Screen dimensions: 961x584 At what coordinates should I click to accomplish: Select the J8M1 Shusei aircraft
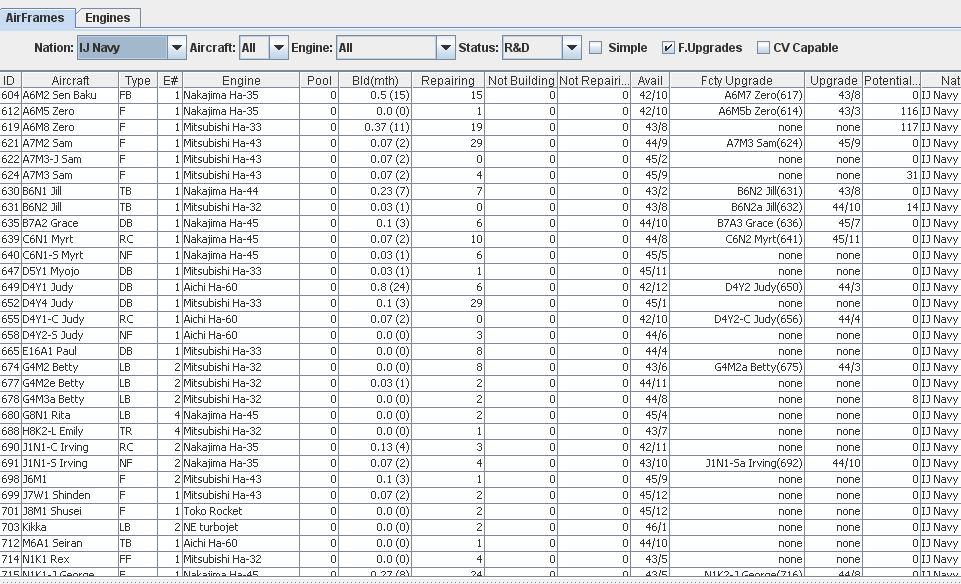pos(70,511)
